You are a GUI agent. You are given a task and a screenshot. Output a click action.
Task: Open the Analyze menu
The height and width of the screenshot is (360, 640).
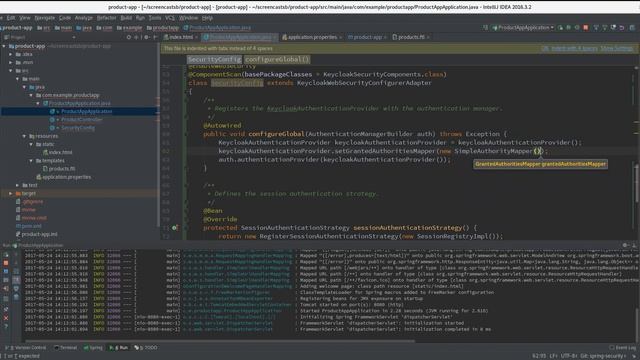point(84,18)
